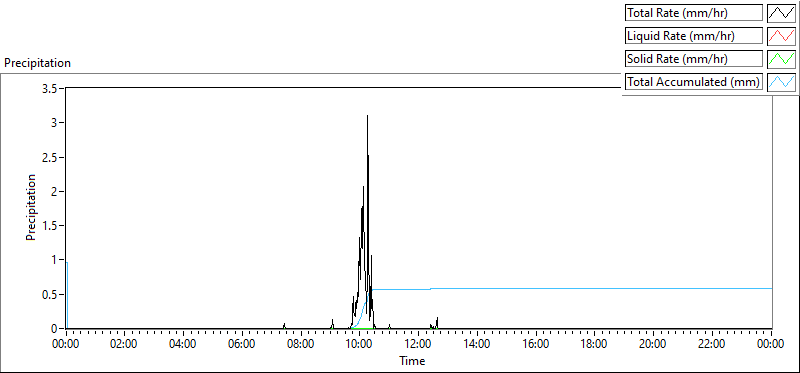
Task: Click the 16:00 time axis label
Action: click(x=536, y=344)
